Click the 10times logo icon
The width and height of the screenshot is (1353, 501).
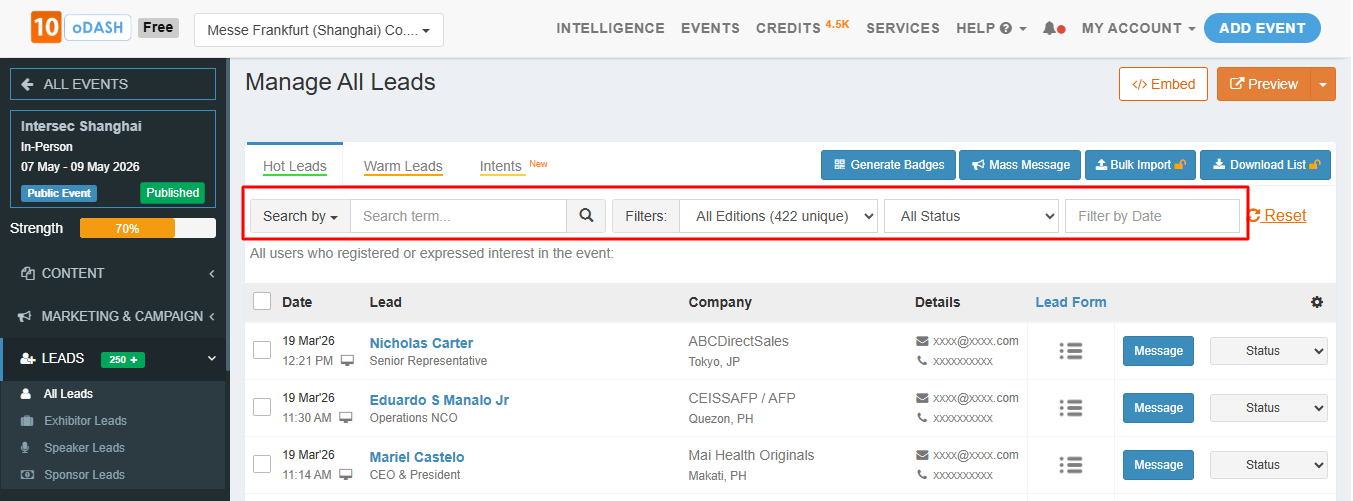43,28
